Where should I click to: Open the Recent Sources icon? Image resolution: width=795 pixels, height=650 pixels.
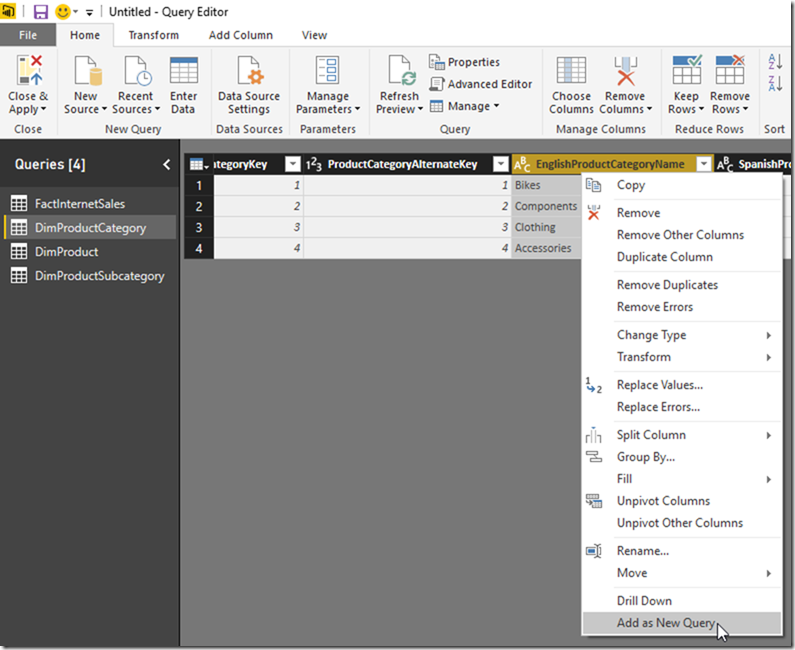(137, 70)
